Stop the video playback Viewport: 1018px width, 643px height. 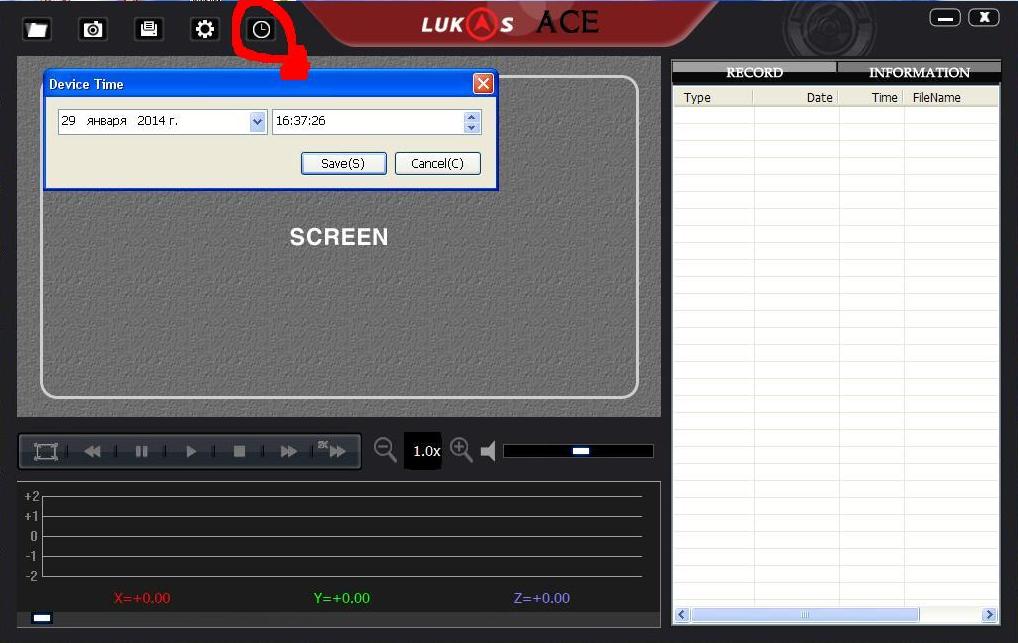click(239, 452)
